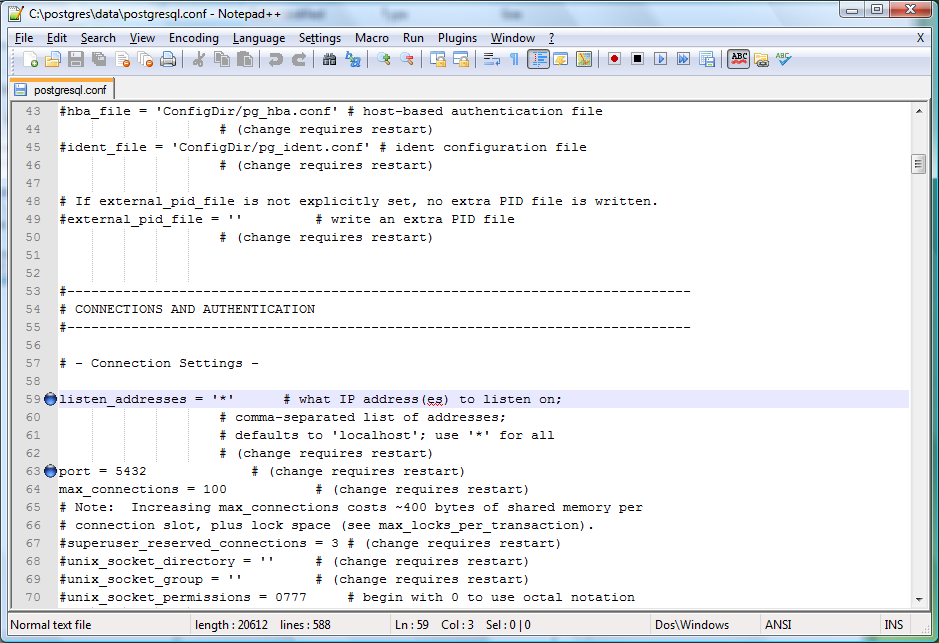This screenshot has width=939, height=643.
Task: Save the current recorded macro icon
Action: coord(707,59)
